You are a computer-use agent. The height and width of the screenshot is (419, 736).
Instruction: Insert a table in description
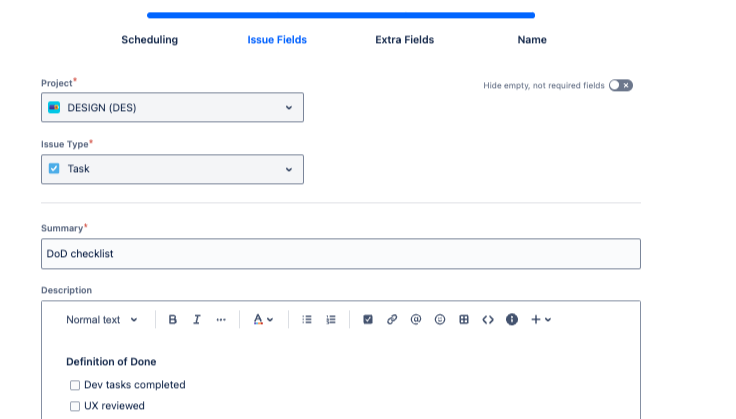point(464,320)
